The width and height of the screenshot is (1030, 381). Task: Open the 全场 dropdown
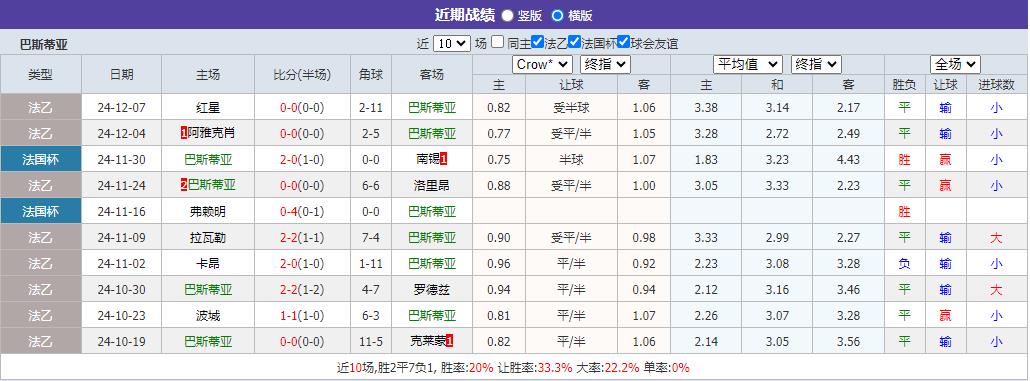point(955,64)
